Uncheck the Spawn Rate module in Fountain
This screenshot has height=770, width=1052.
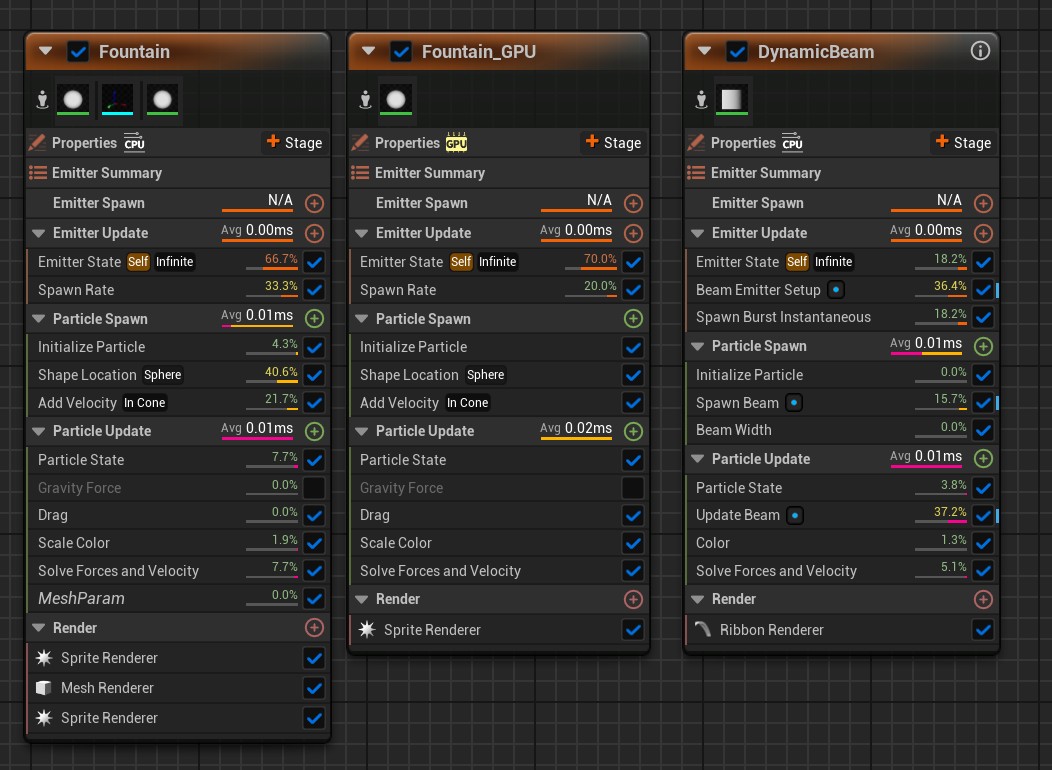click(x=313, y=290)
